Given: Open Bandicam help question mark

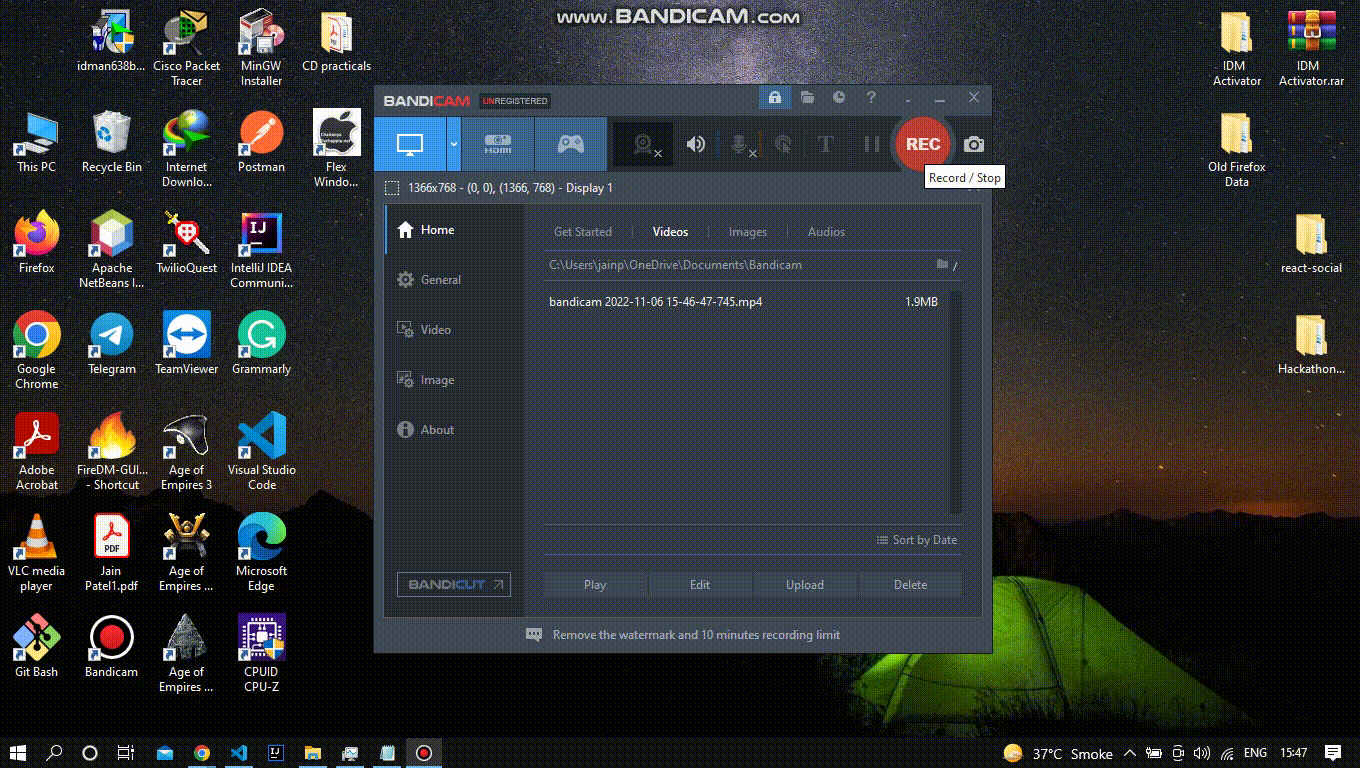Looking at the screenshot, I should click(871, 98).
